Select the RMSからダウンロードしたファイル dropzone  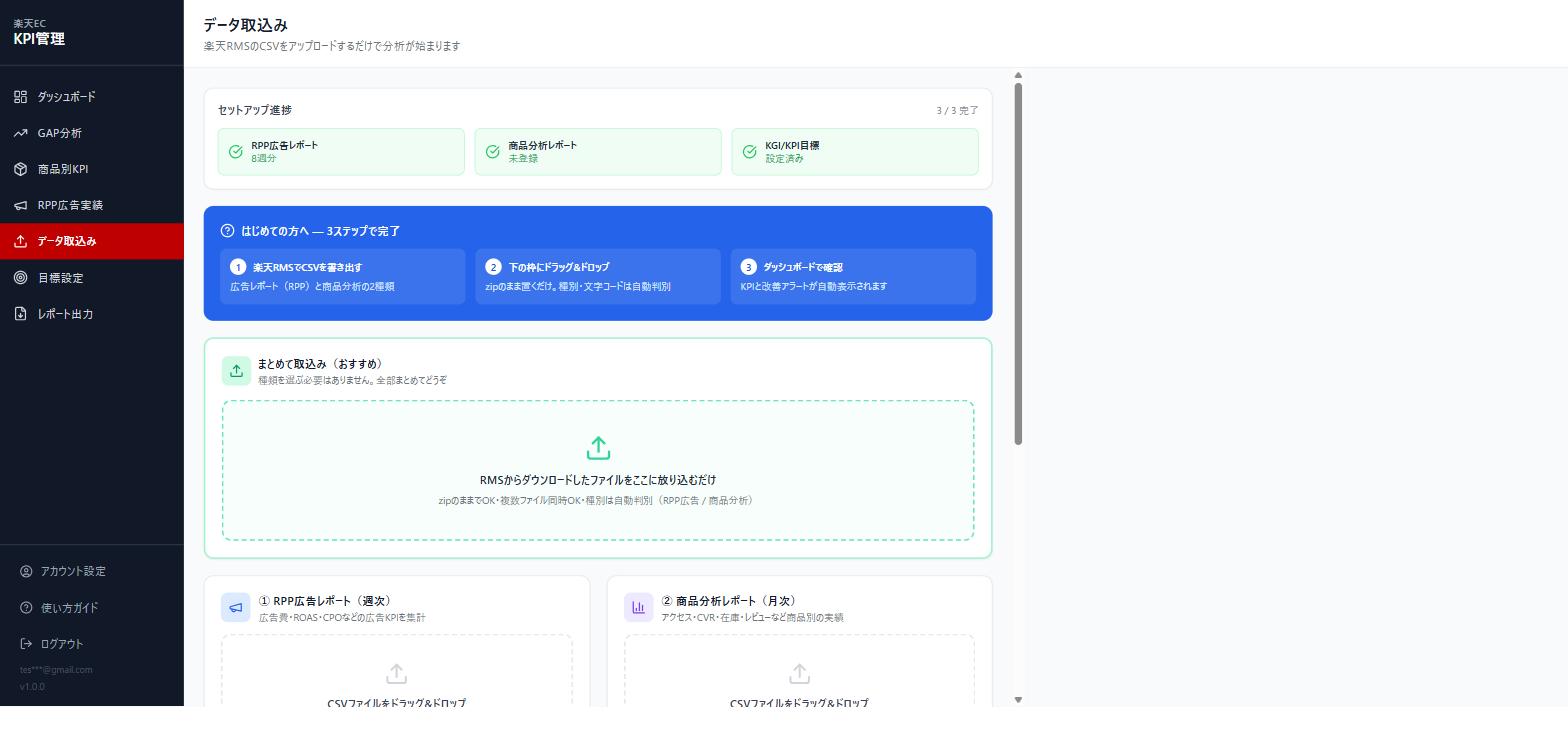(x=598, y=471)
